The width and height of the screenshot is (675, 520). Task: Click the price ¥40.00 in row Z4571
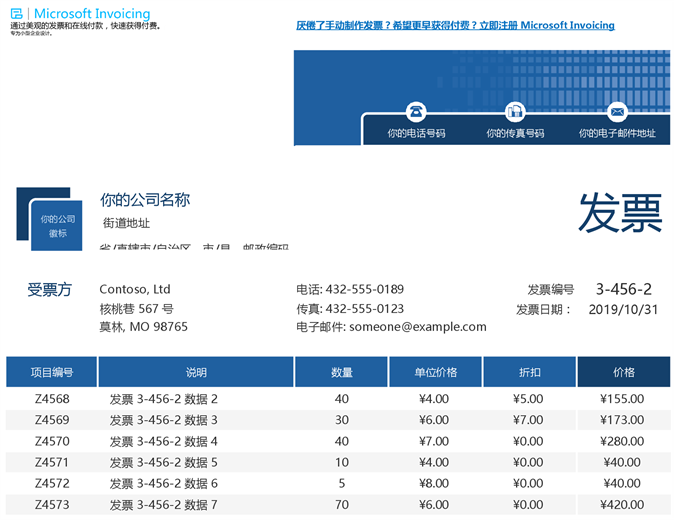tap(622, 462)
